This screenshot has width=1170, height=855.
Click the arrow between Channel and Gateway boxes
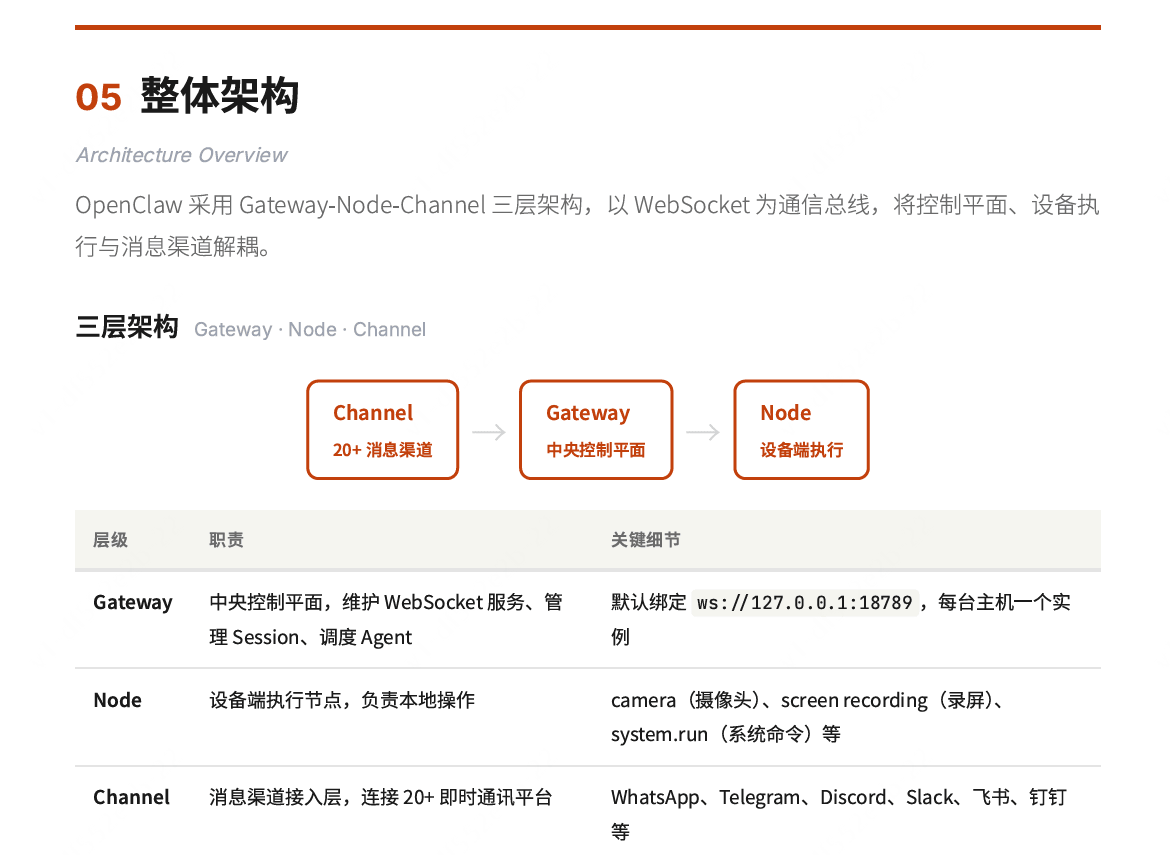coord(489,431)
